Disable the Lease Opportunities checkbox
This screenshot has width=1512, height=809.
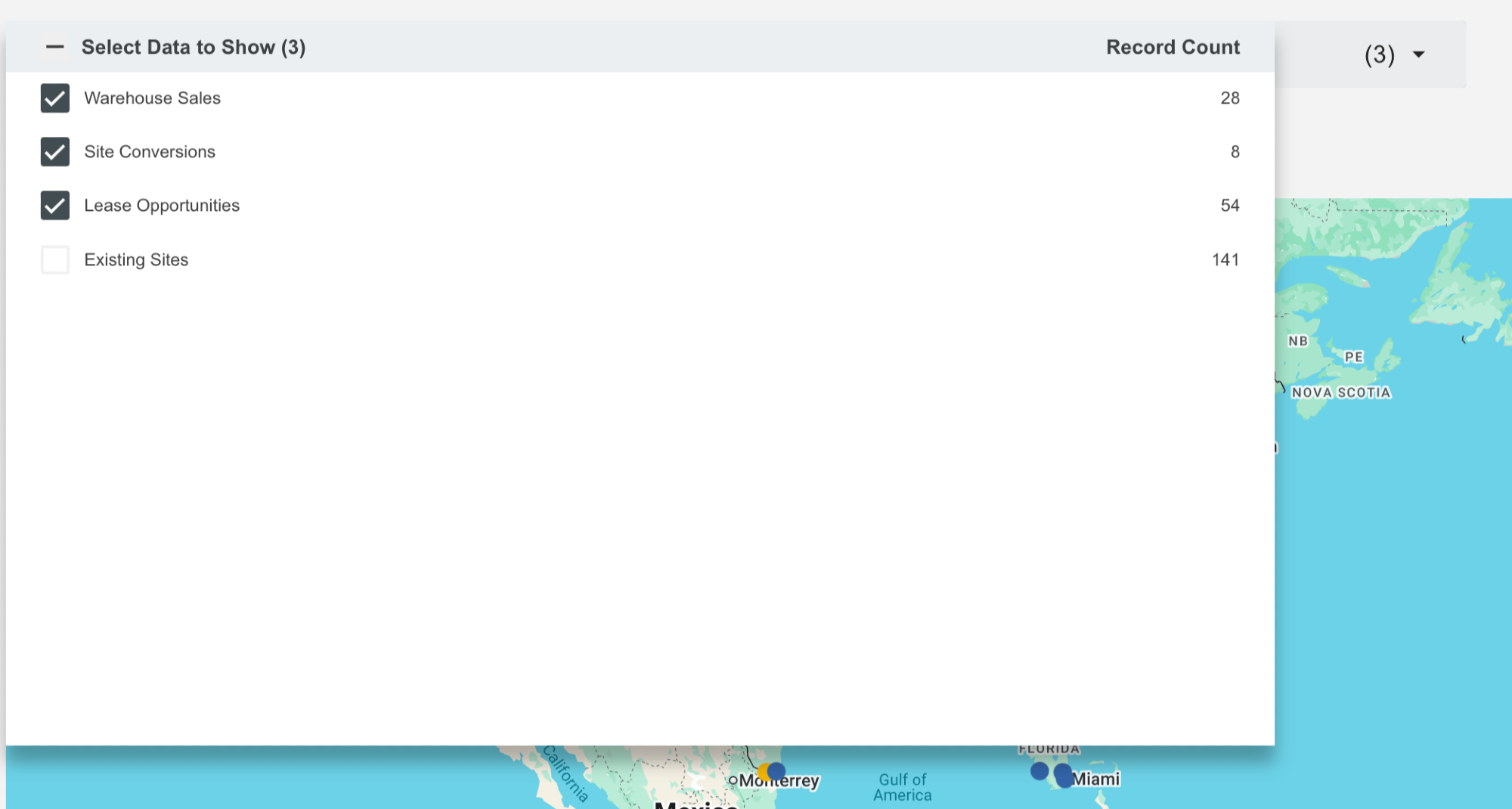pyautogui.click(x=55, y=206)
